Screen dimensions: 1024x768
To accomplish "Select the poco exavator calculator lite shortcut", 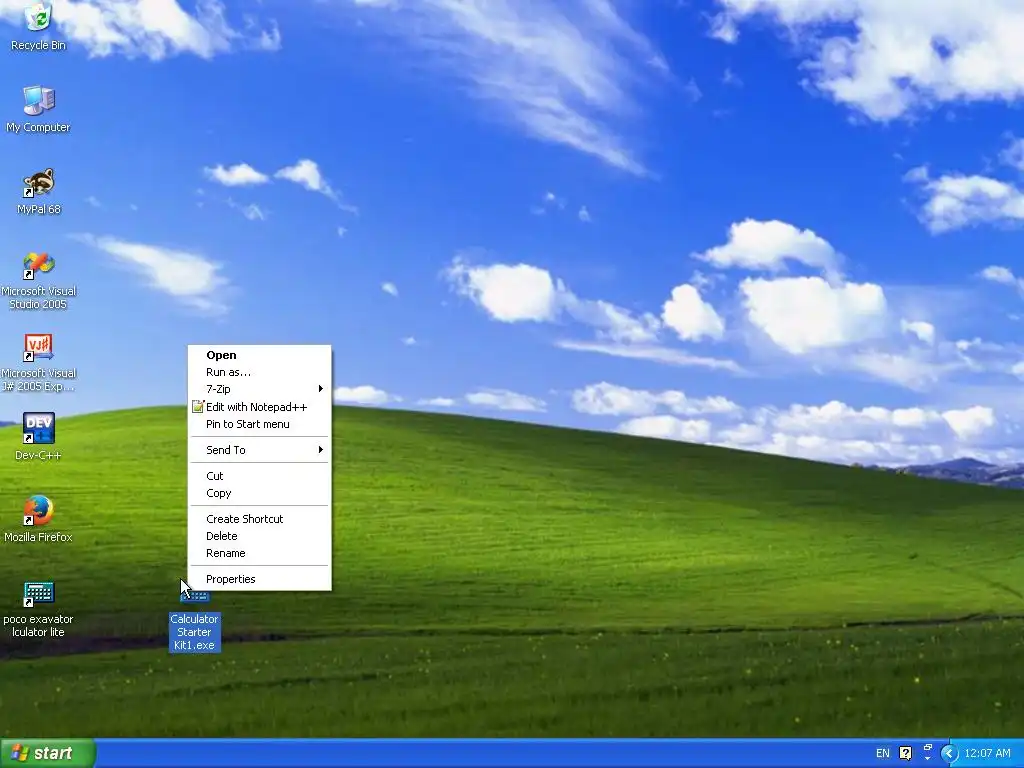I will [39, 609].
